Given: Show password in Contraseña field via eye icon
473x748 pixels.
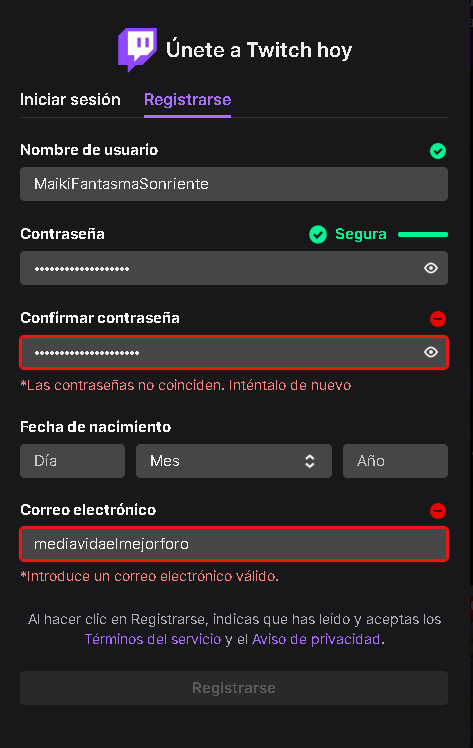Looking at the screenshot, I should click(431, 268).
